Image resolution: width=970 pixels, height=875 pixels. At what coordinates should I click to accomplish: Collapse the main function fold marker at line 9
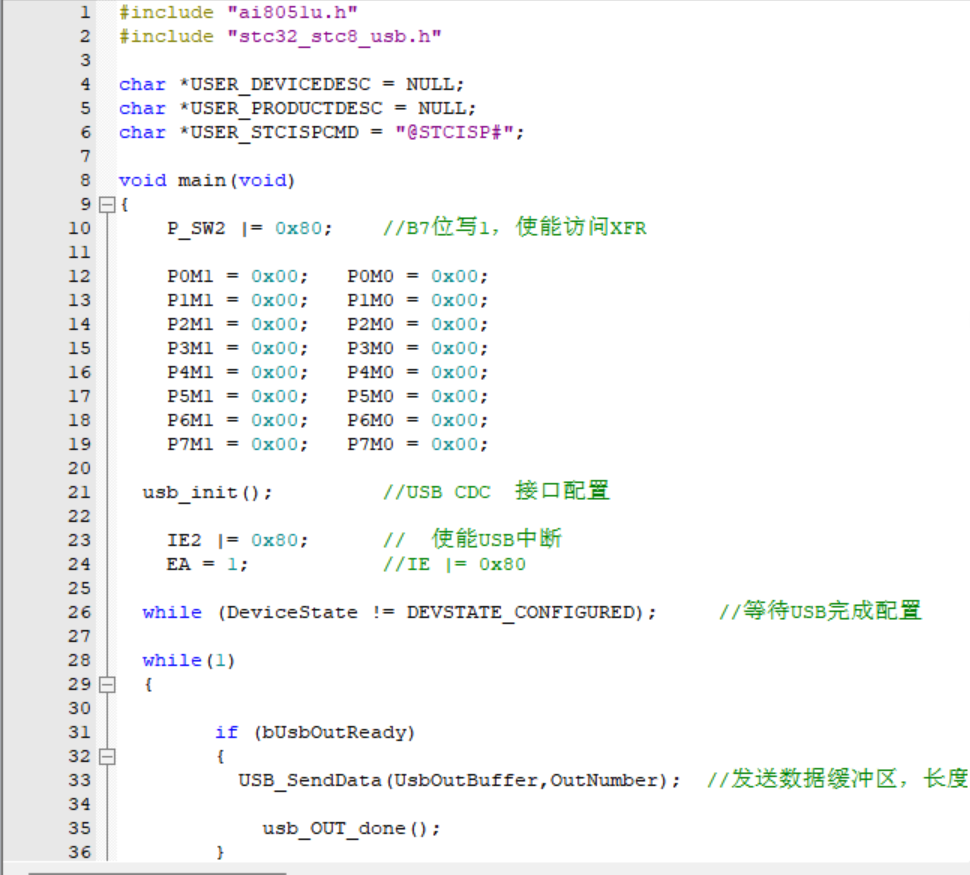(x=108, y=205)
